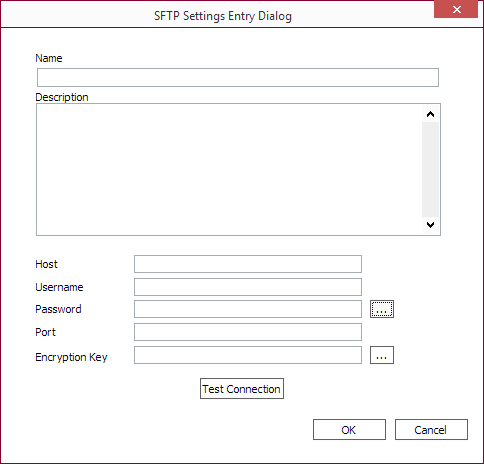Close the SFTP Settings Entry Dialog

click(456, 9)
